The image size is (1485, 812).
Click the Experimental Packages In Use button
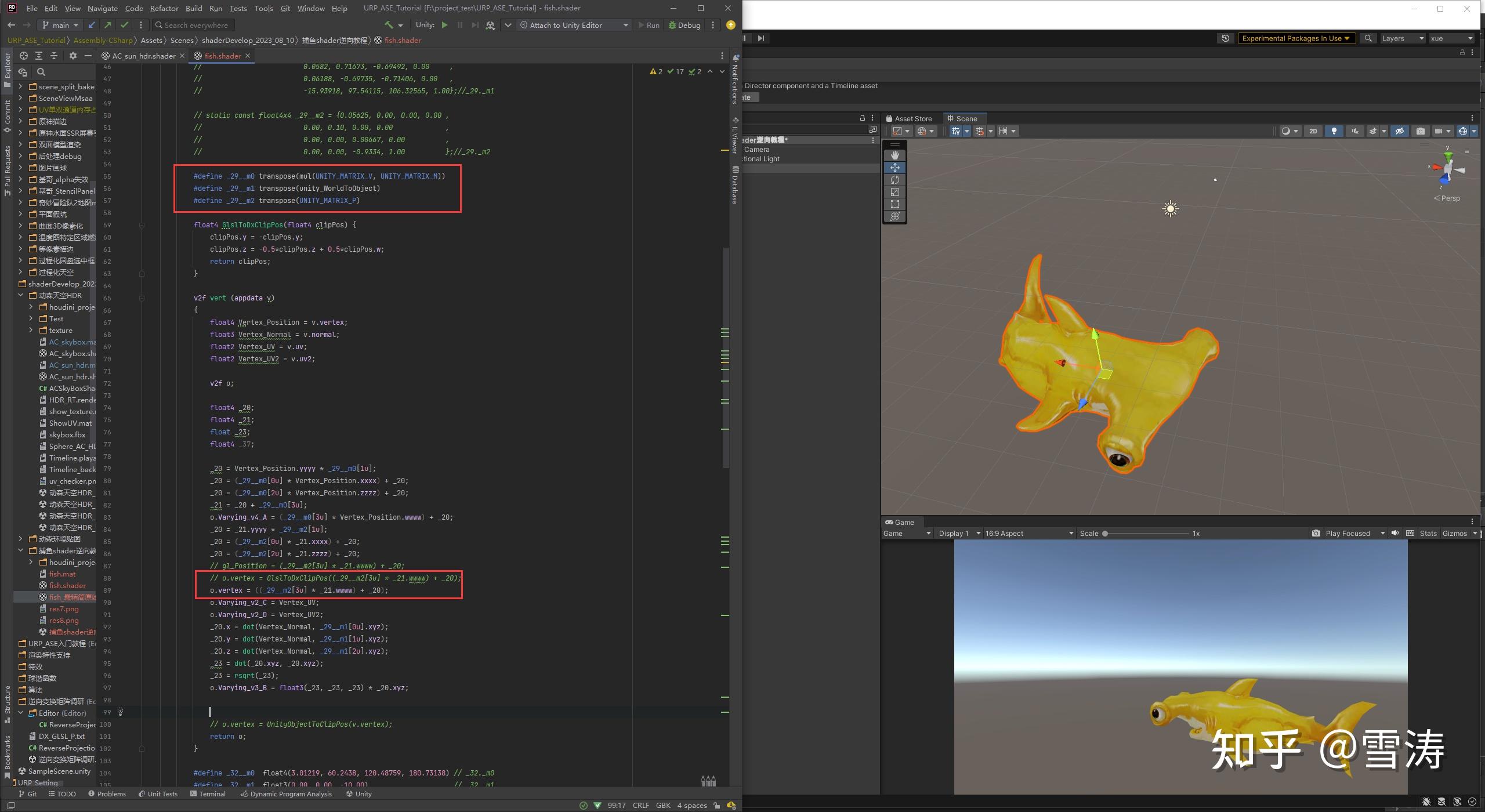(x=1296, y=38)
